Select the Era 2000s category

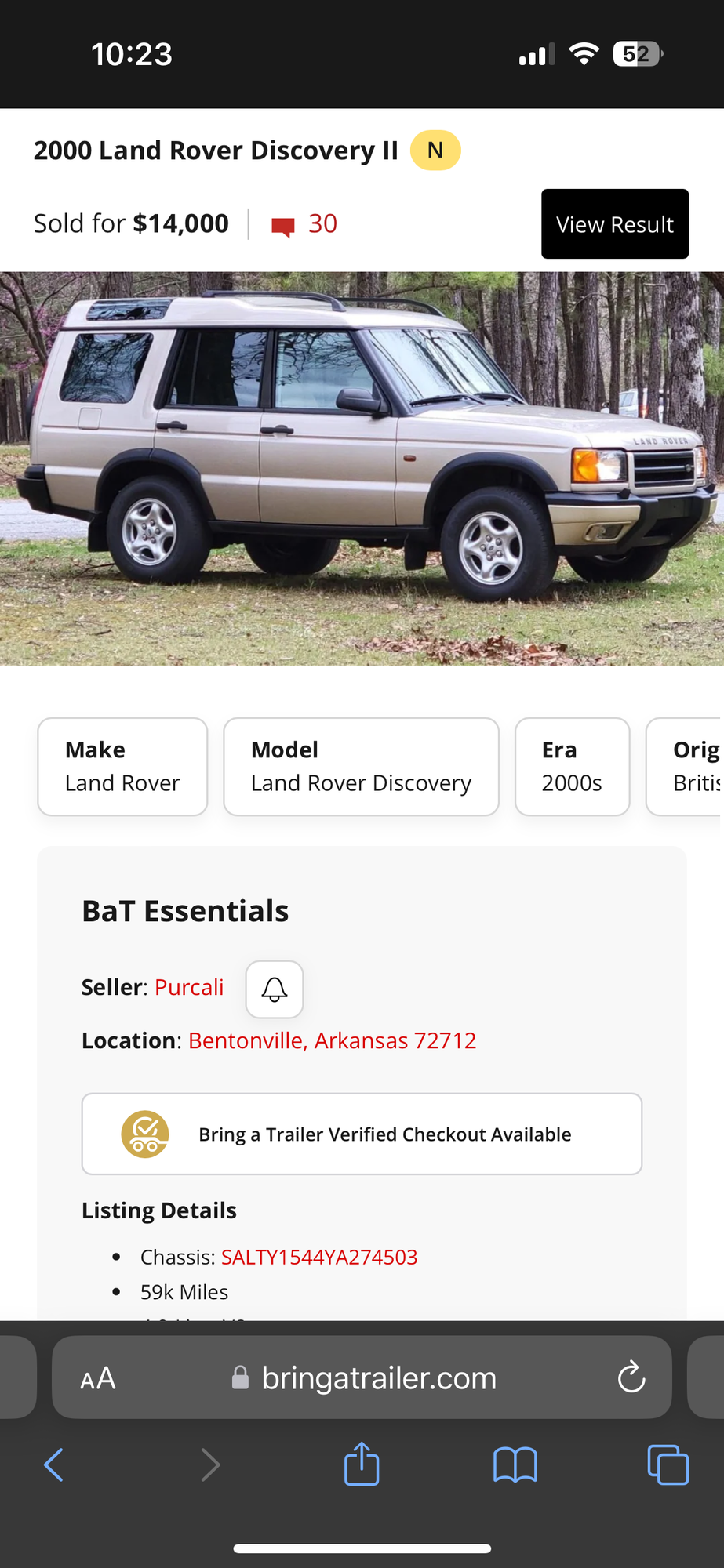click(572, 767)
